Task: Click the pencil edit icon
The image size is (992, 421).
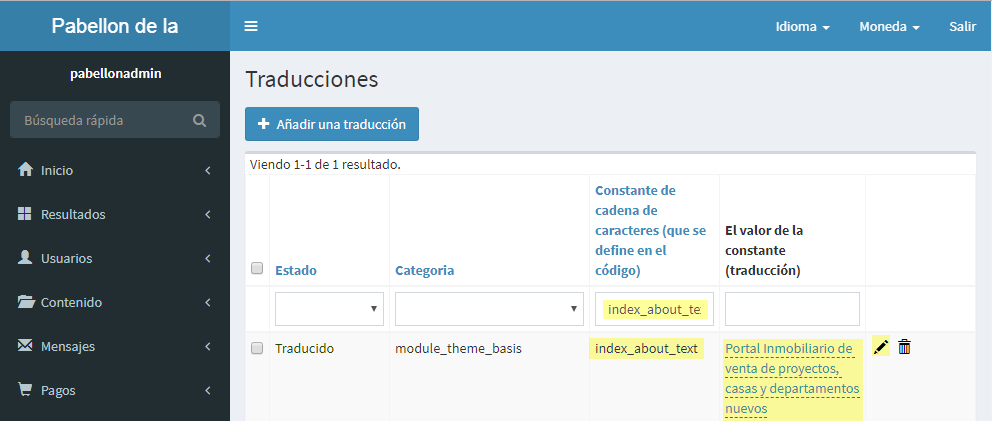Action: pos(881,347)
